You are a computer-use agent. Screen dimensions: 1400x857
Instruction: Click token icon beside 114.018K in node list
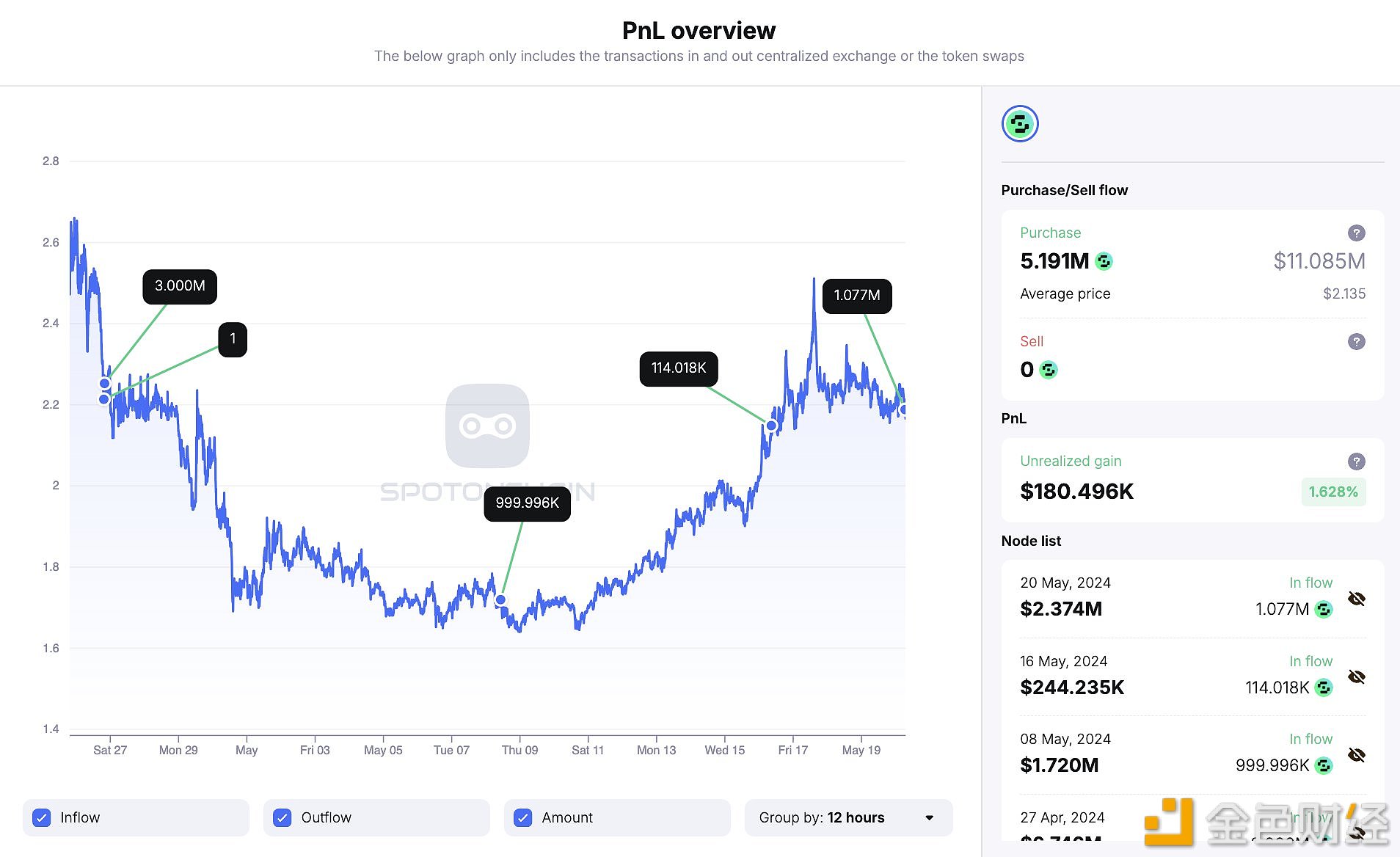1323,688
